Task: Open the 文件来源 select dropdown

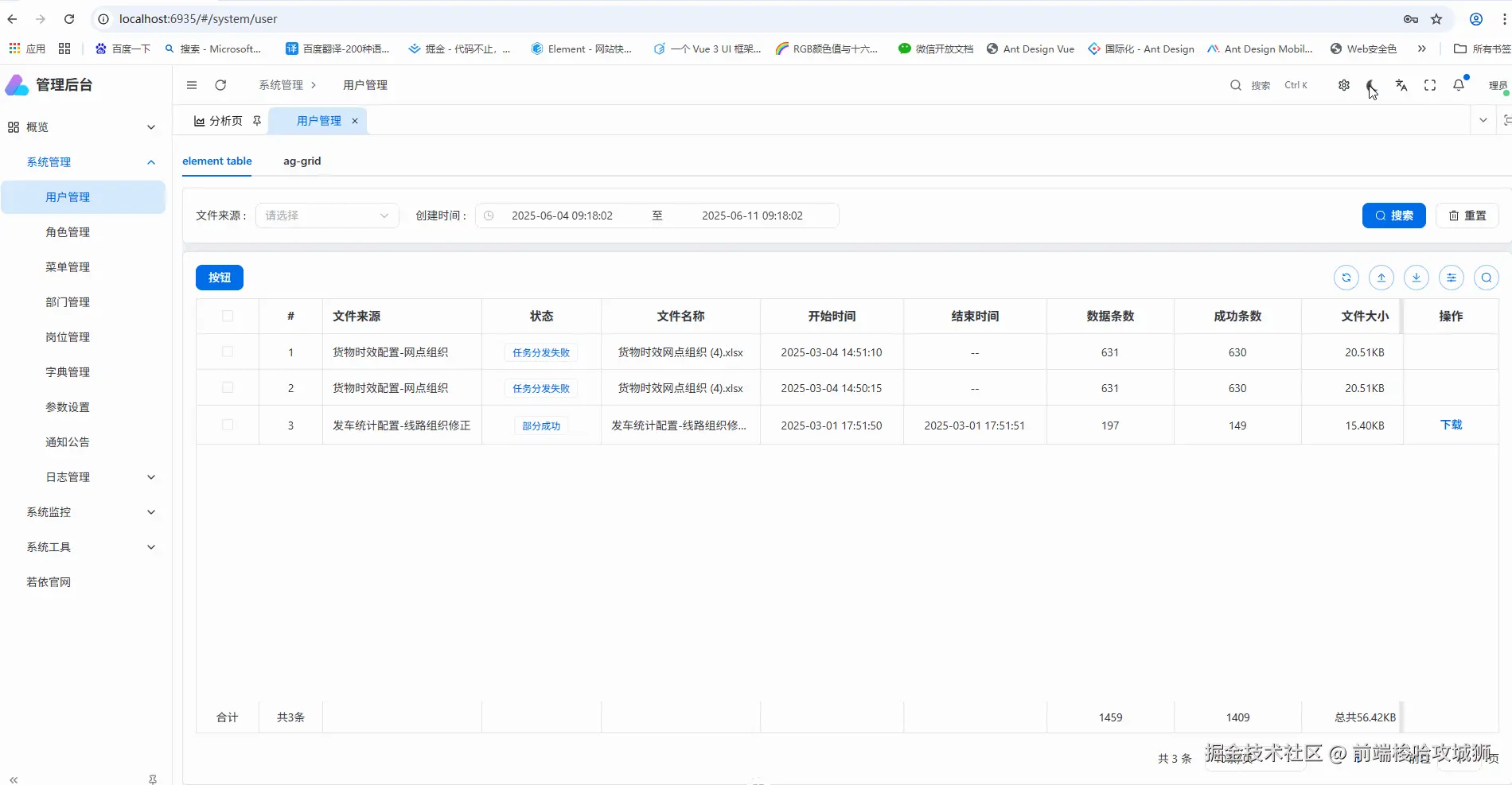Action: (327, 216)
